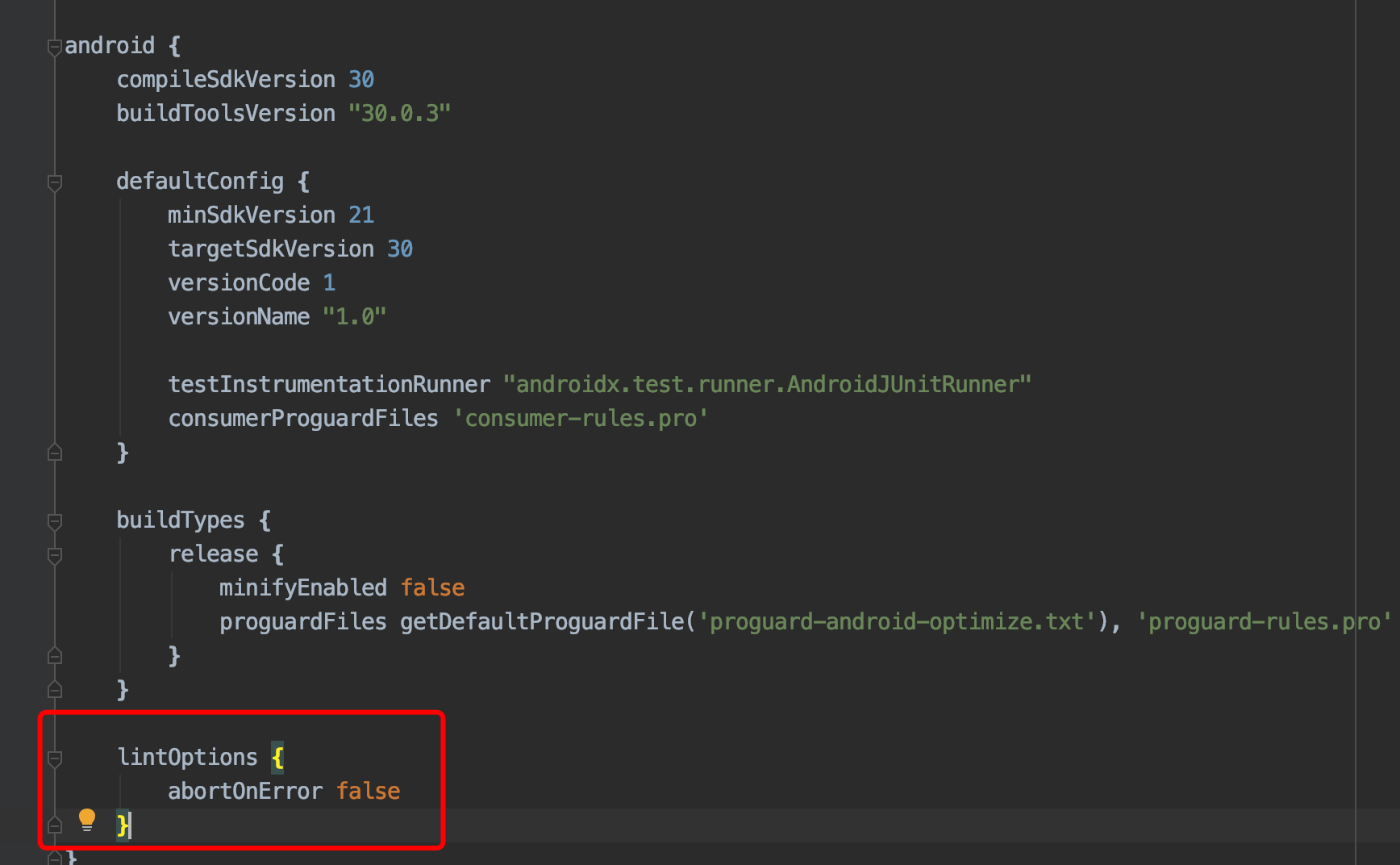Click the defaultConfig keyword
Image resolution: width=1400 pixels, height=865 pixels.
200,181
